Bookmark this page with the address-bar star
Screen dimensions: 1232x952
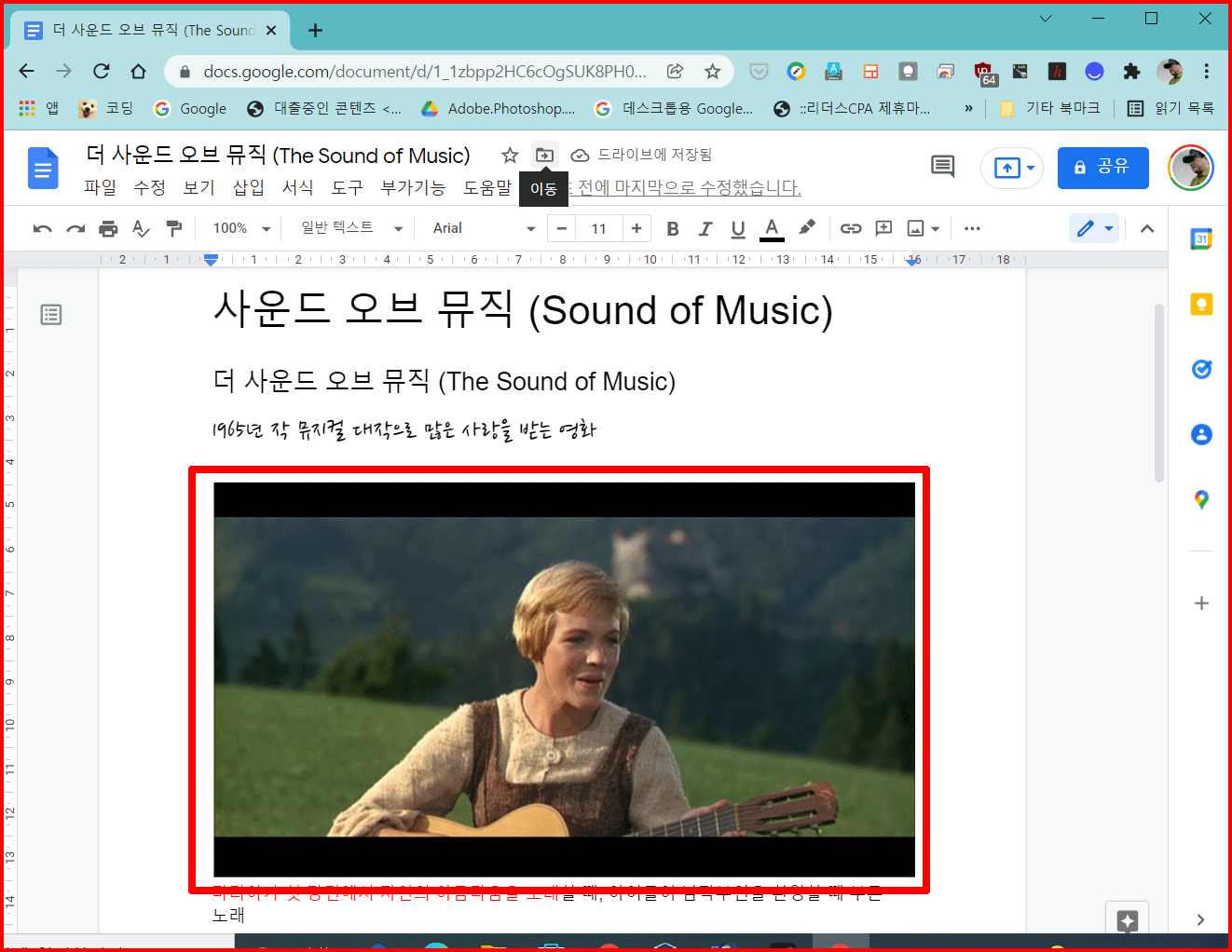click(x=712, y=72)
